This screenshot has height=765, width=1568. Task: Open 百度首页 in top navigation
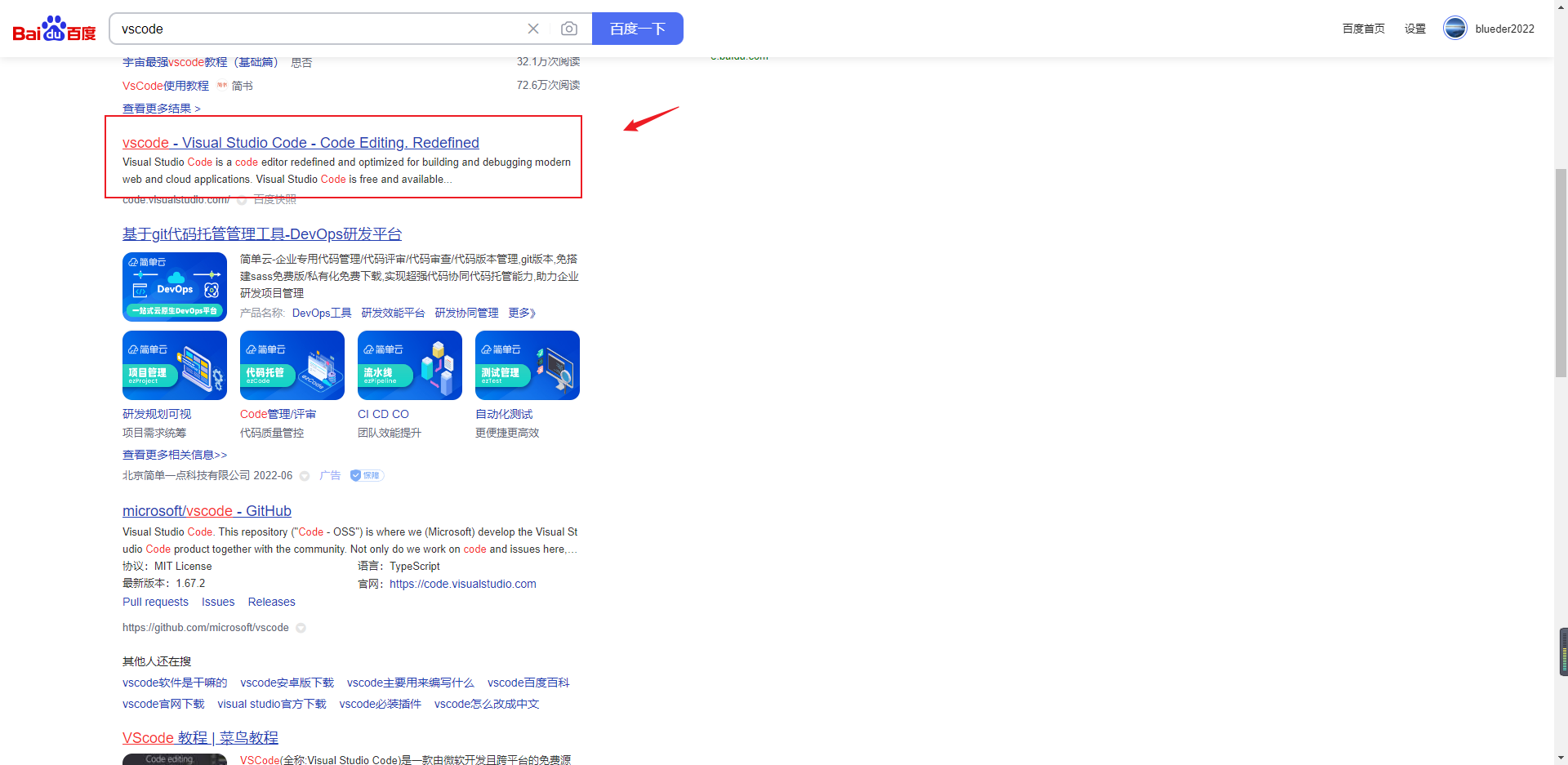coord(1363,29)
